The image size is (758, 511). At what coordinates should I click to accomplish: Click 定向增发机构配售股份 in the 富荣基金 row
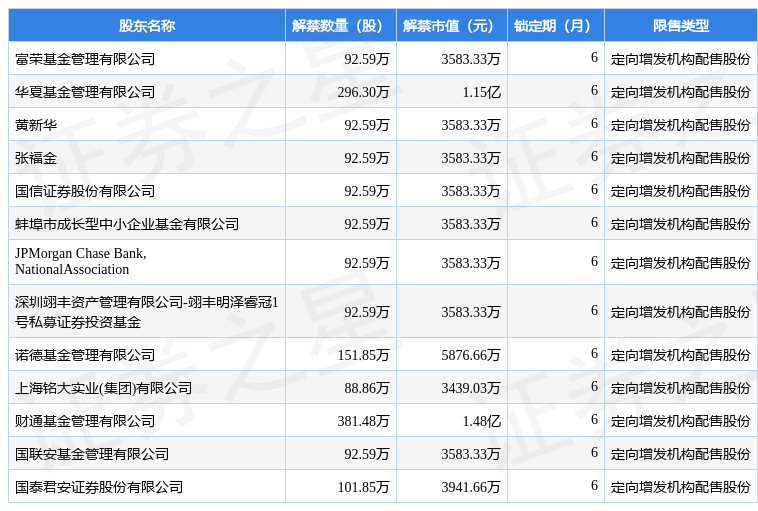coord(681,59)
